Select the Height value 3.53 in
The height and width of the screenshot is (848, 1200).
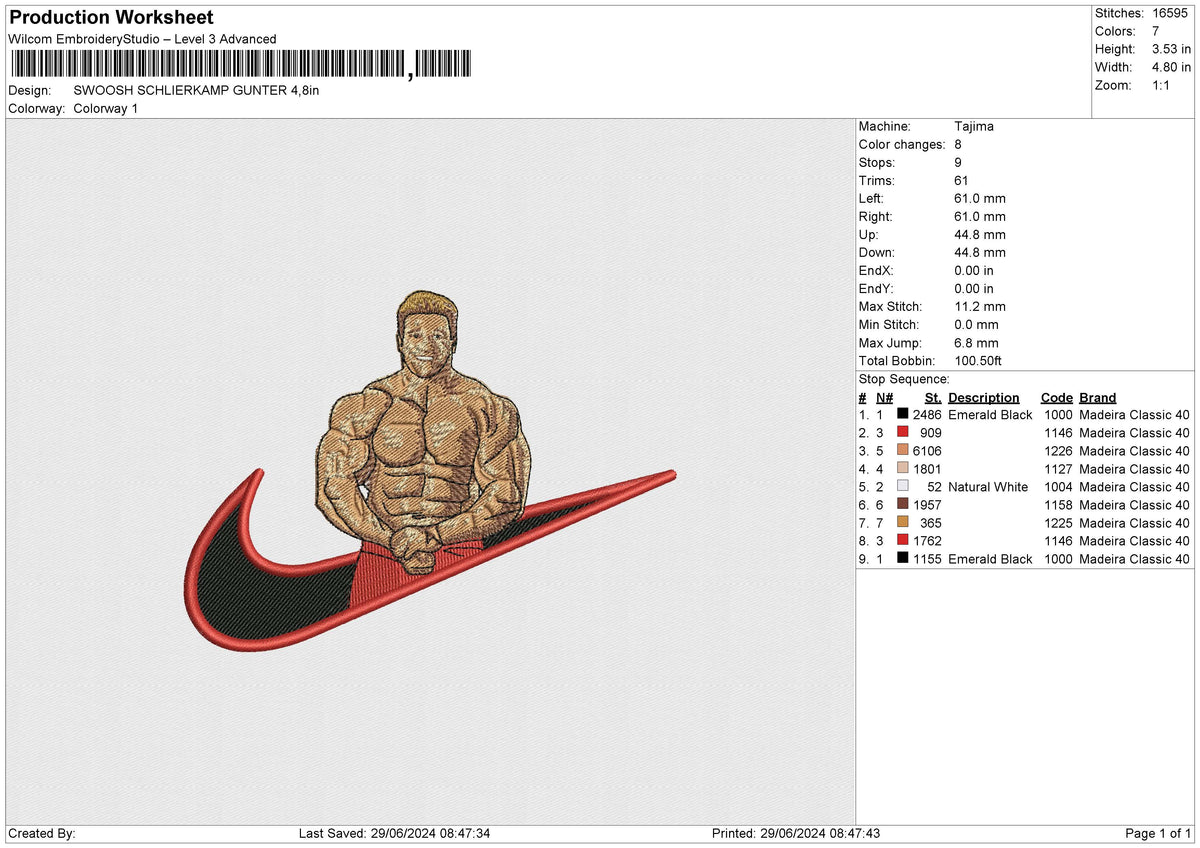[1171, 49]
